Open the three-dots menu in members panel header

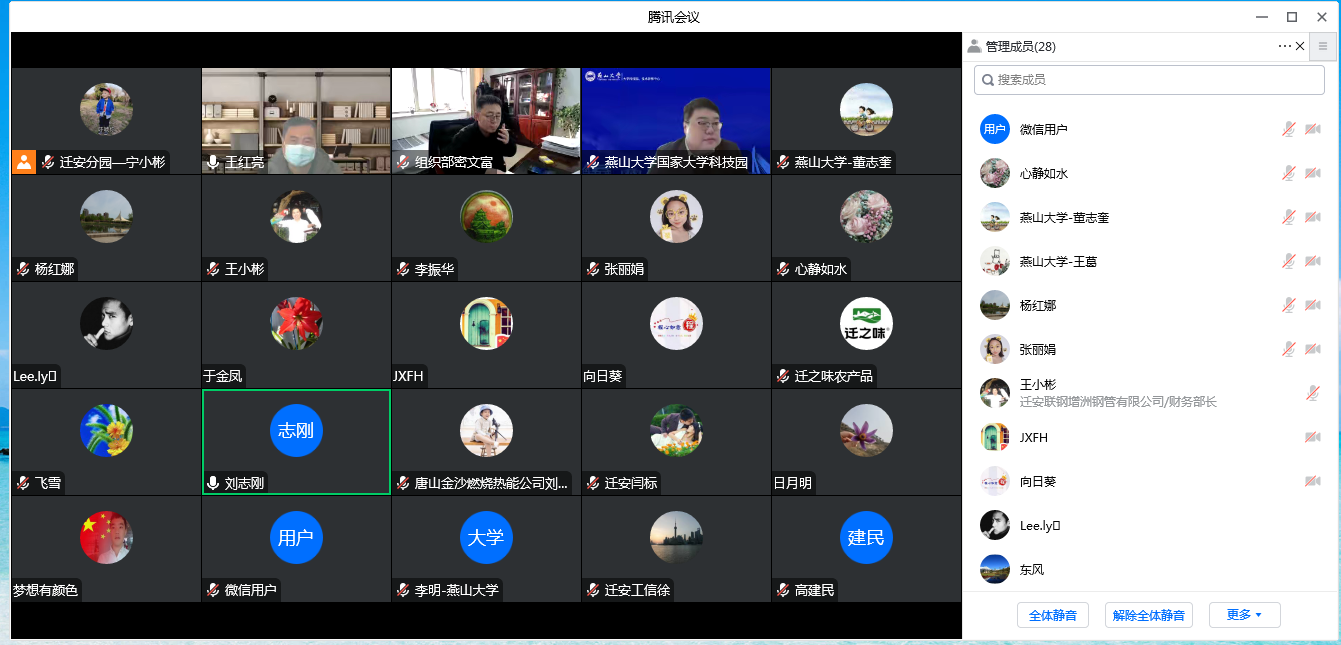click(x=1284, y=46)
